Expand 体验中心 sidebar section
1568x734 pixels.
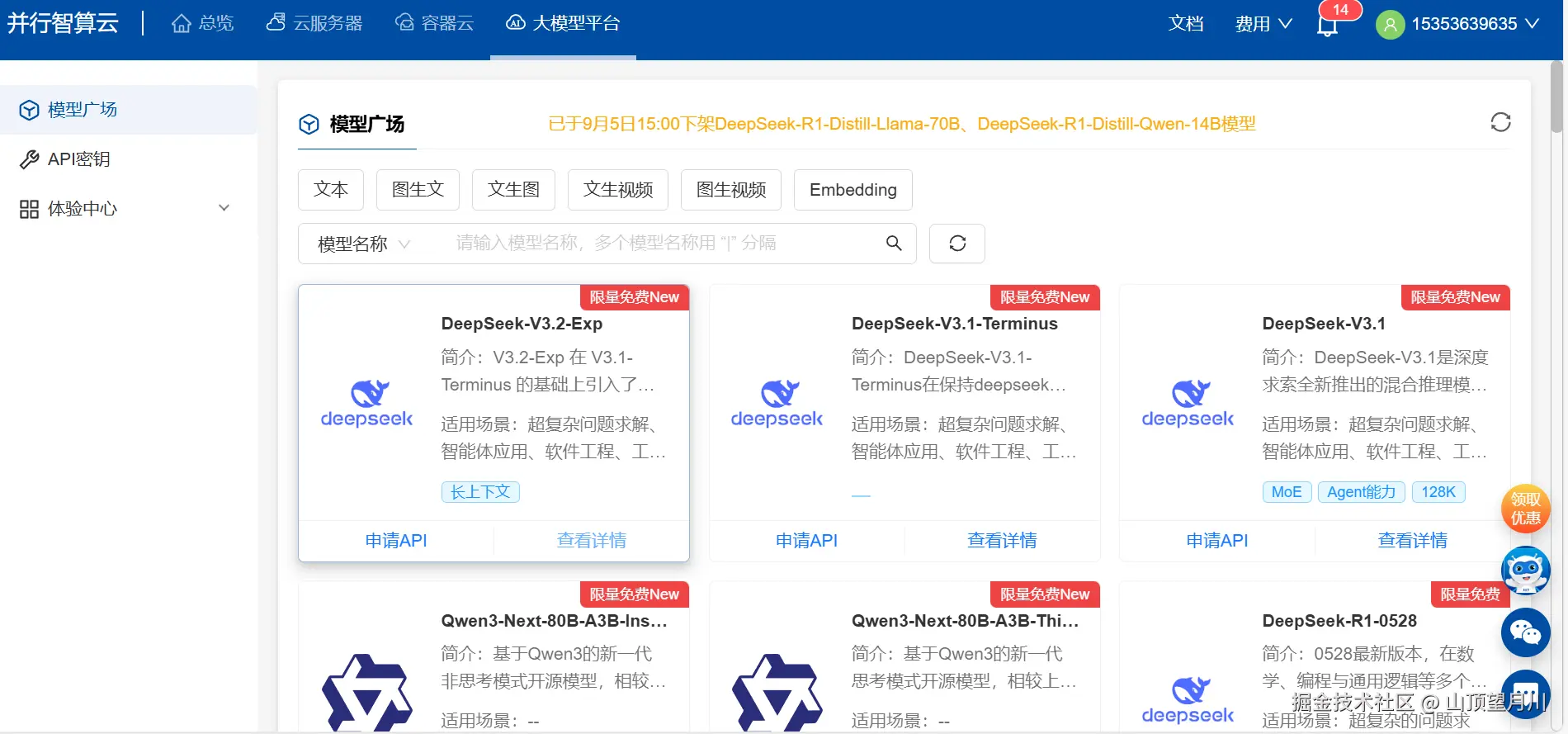click(x=129, y=209)
